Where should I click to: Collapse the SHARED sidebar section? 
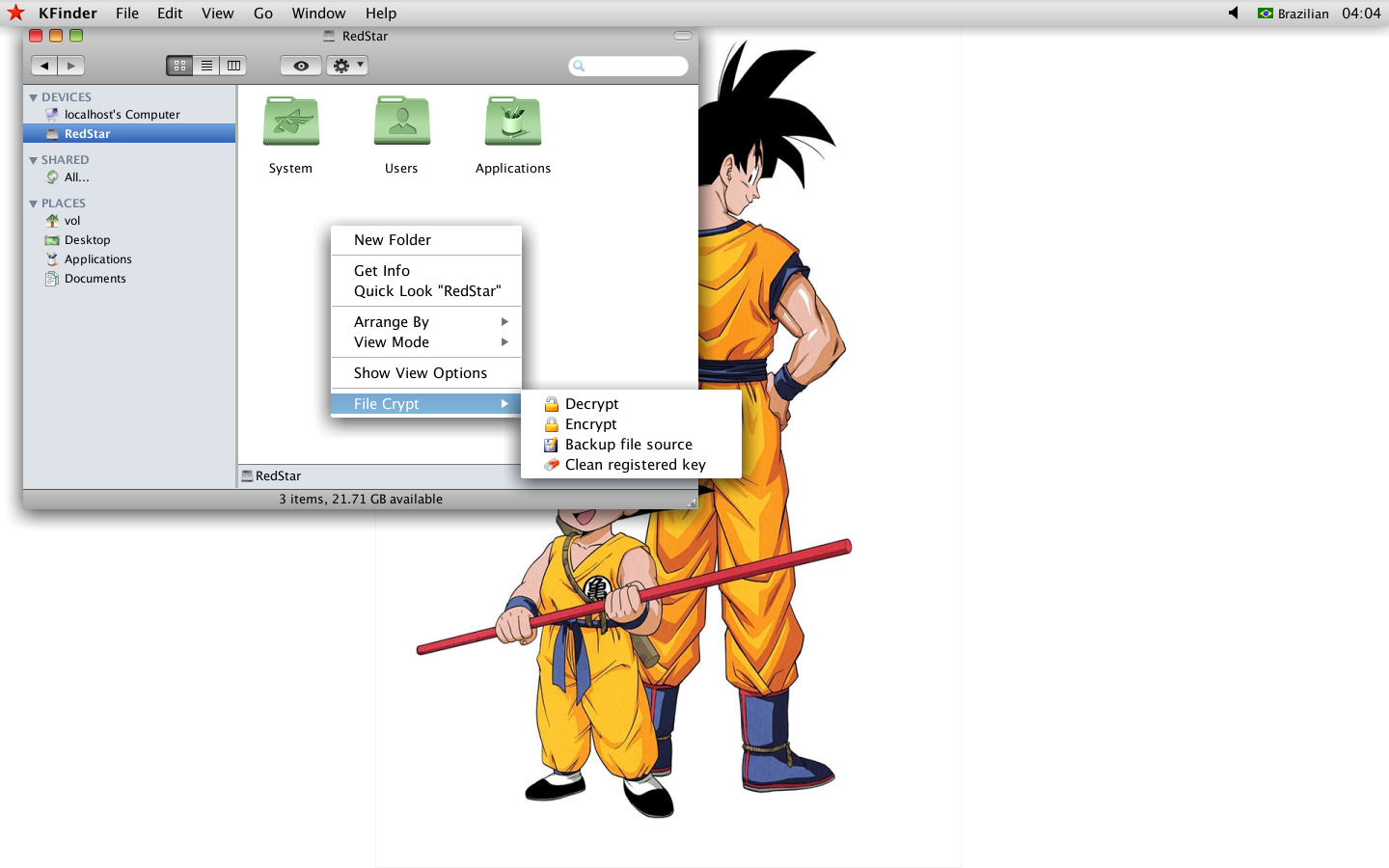(34, 160)
